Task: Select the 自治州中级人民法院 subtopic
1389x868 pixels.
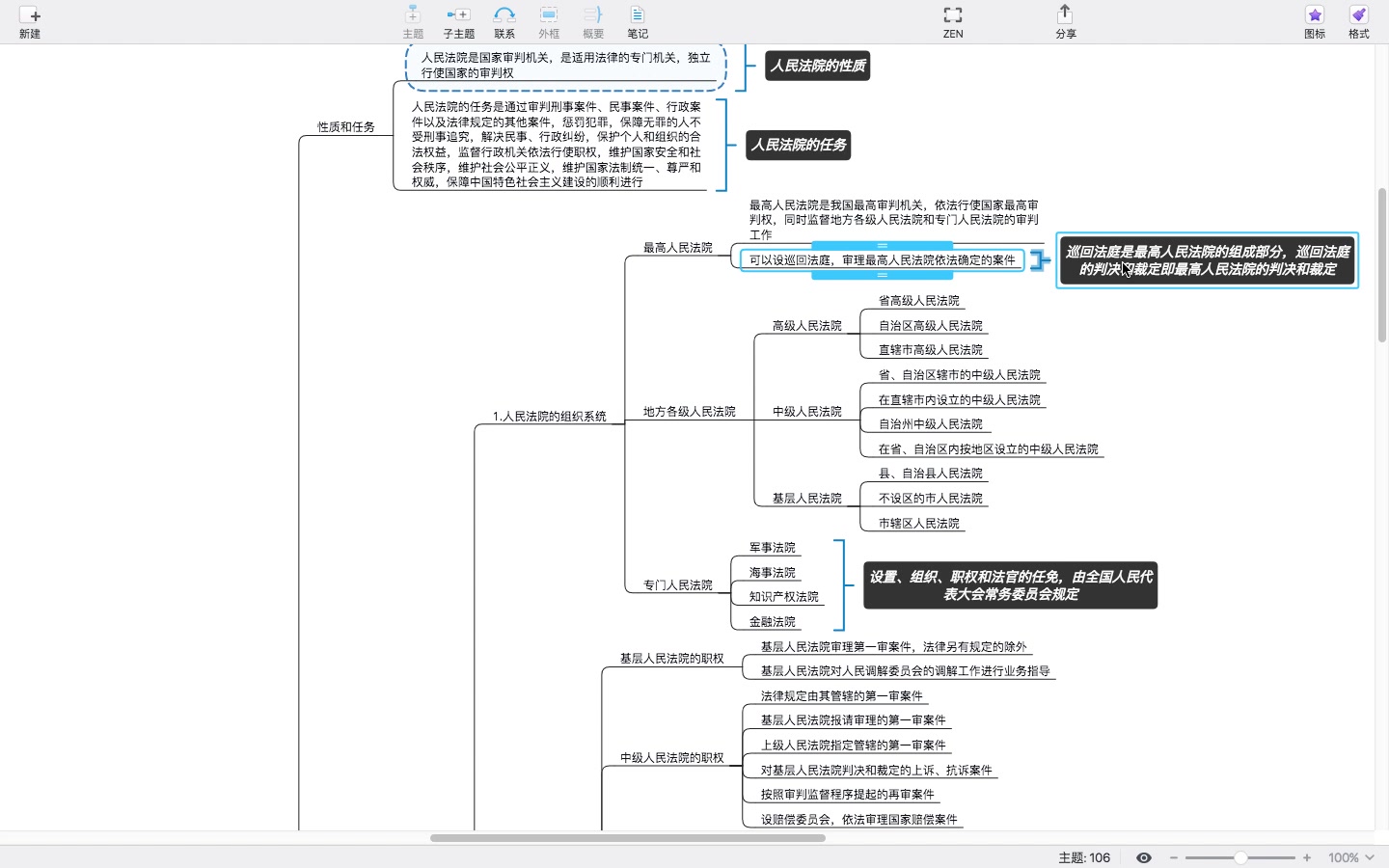Action: (x=931, y=424)
